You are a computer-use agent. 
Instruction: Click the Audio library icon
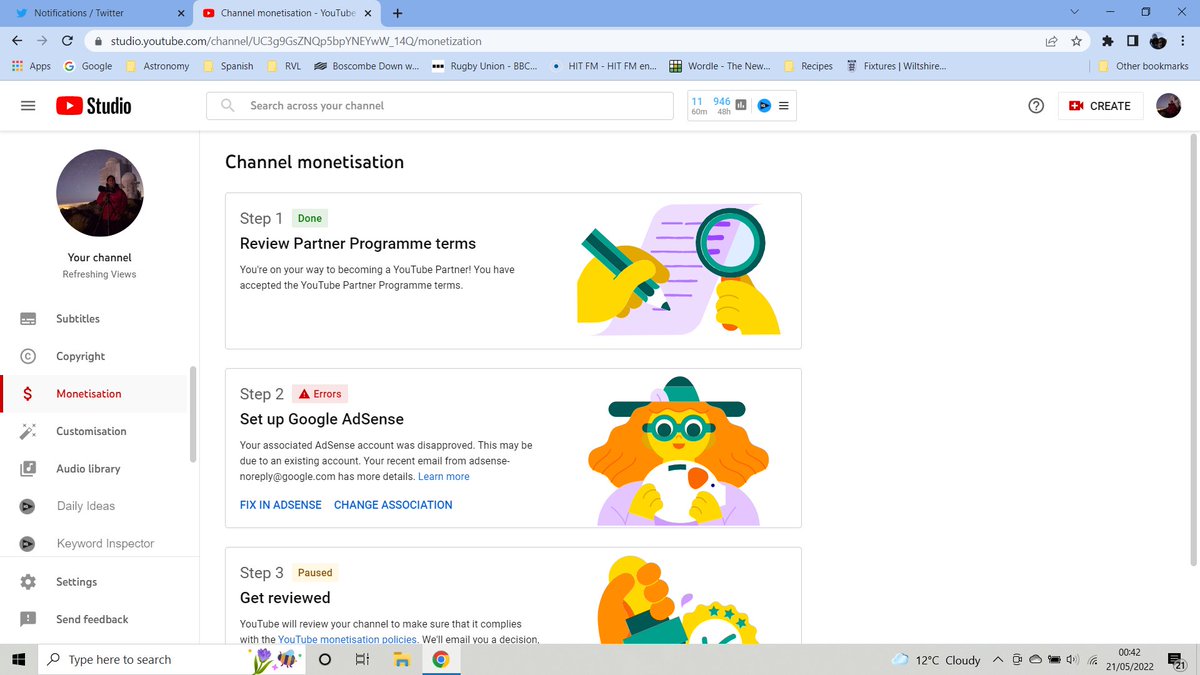pyautogui.click(x=28, y=469)
